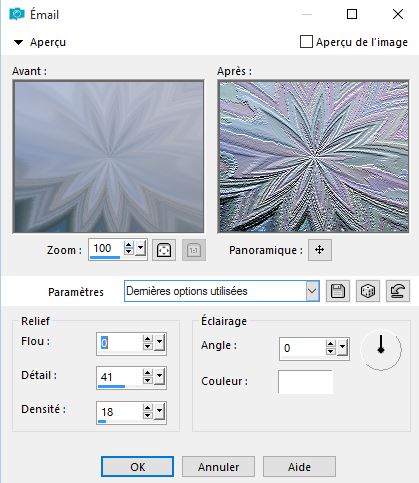Open help with the Aide button
Viewport: 419px width, 483px height.
pos(299,467)
